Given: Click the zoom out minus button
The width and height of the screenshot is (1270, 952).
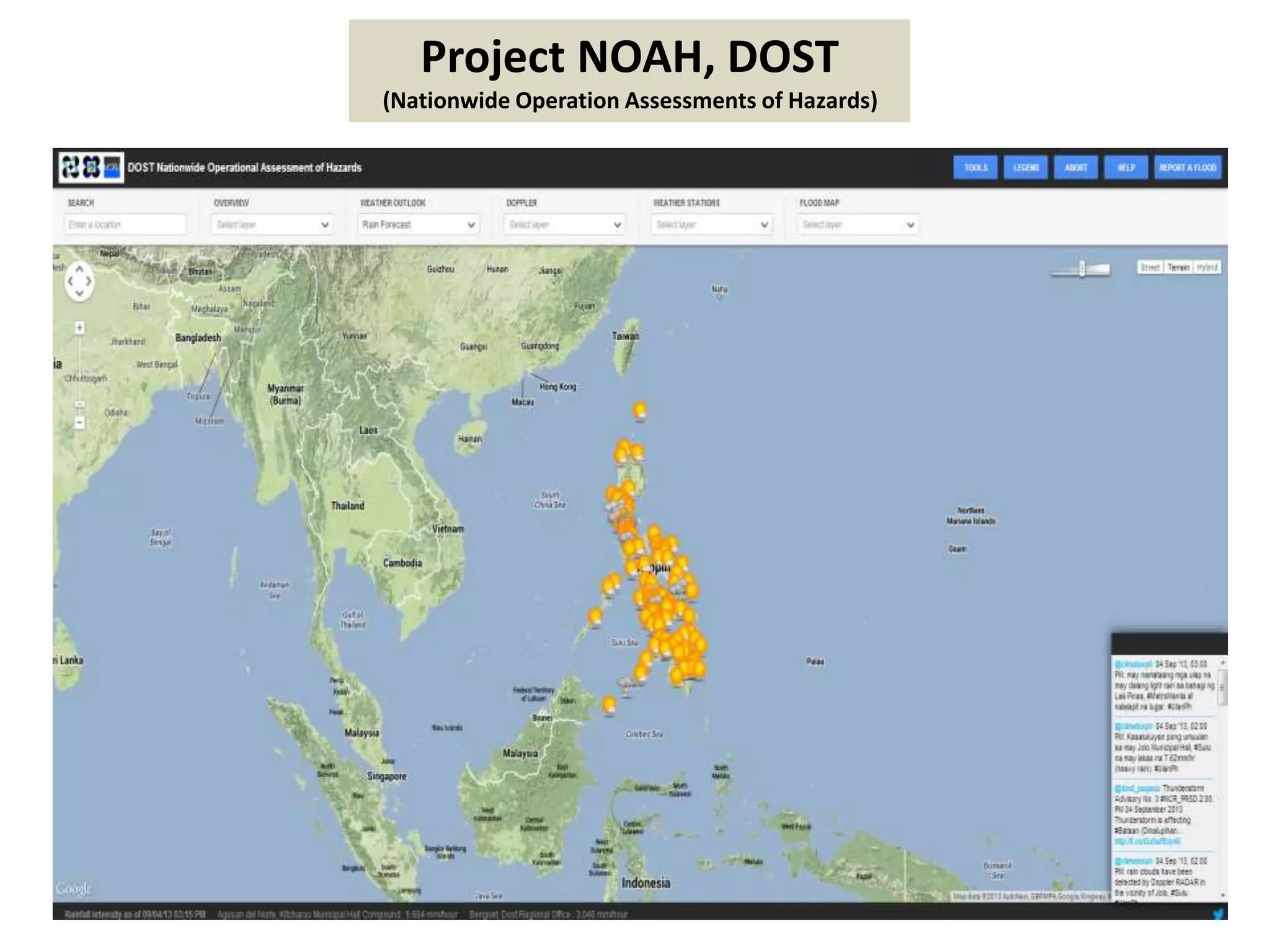Looking at the screenshot, I should point(79,423).
